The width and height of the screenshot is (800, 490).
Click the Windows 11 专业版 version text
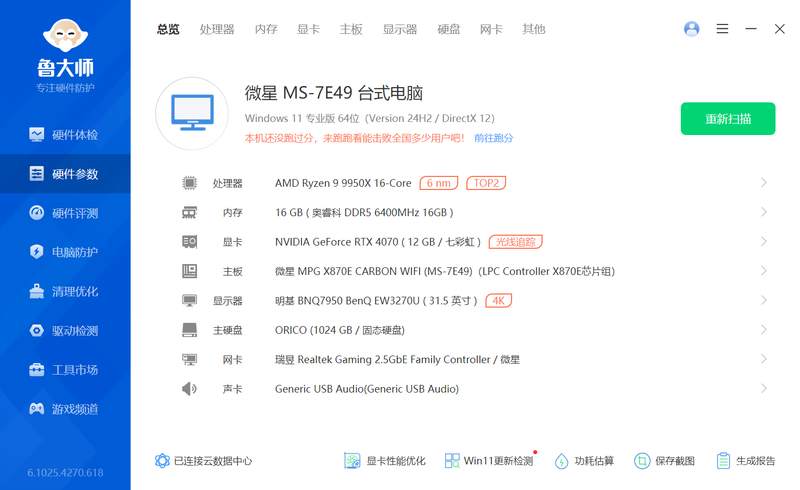(370, 118)
